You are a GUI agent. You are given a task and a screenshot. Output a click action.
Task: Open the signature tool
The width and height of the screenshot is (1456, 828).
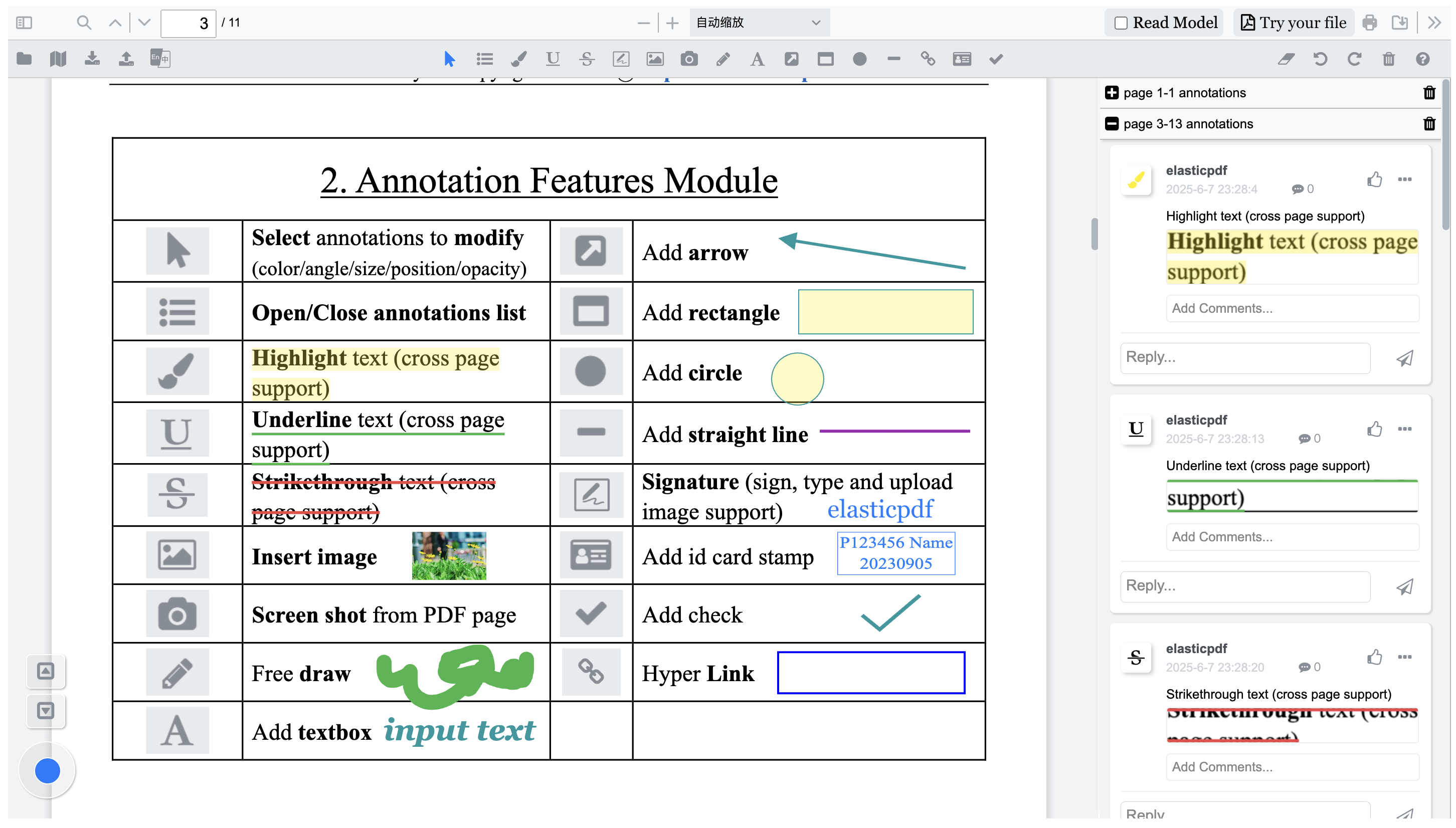click(x=621, y=59)
